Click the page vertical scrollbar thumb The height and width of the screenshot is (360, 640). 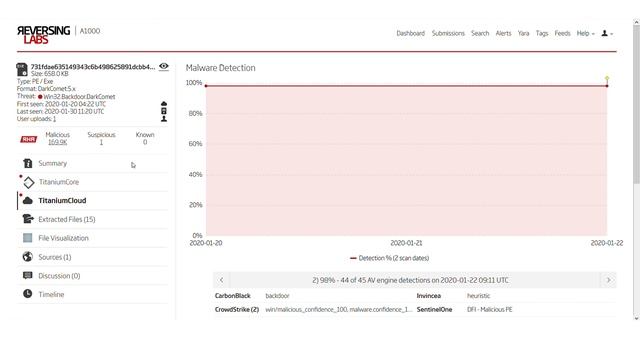click(636, 105)
